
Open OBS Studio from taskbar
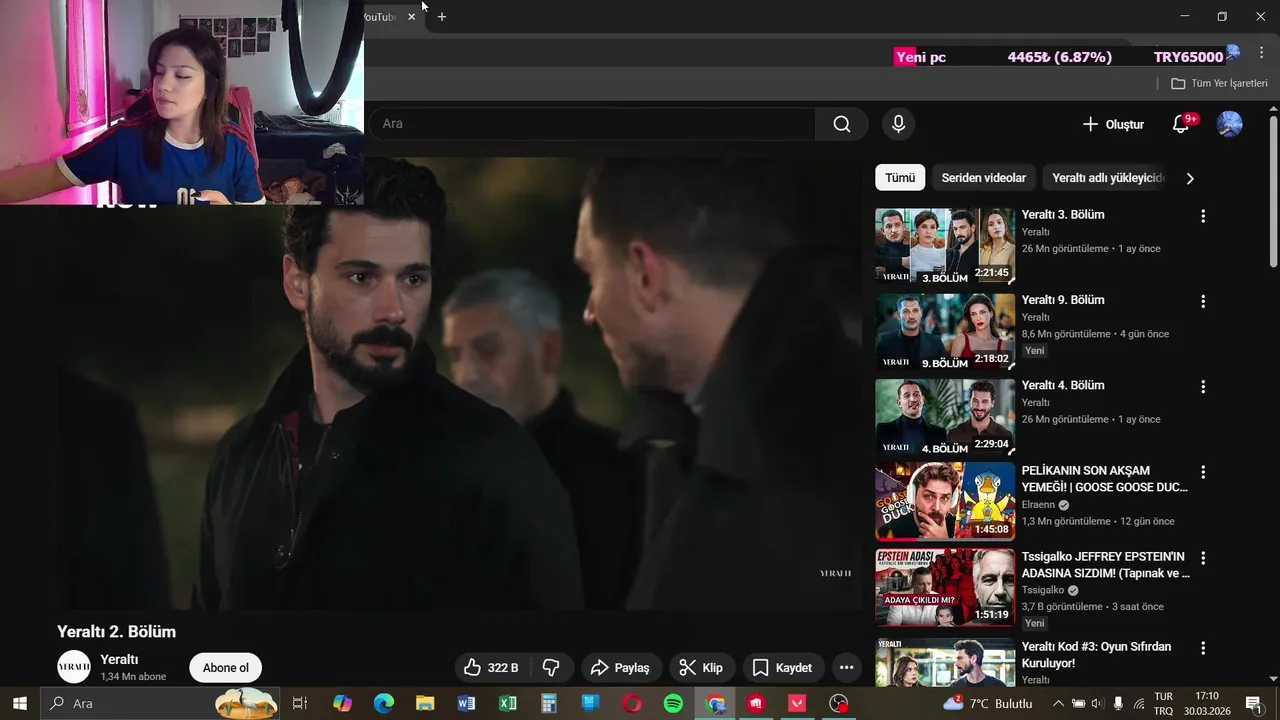coord(839,703)
